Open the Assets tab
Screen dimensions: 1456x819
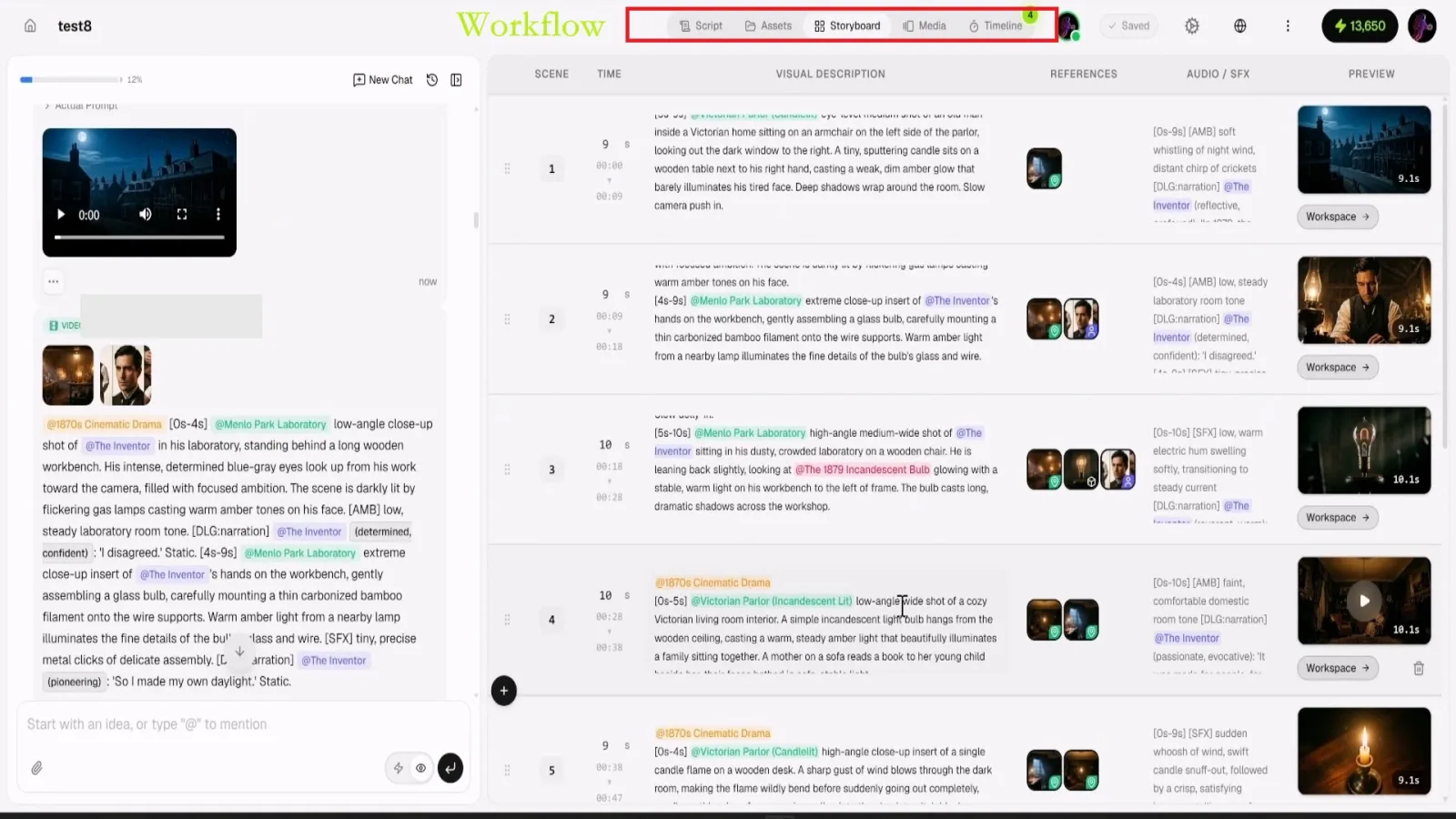click(768, 25)
